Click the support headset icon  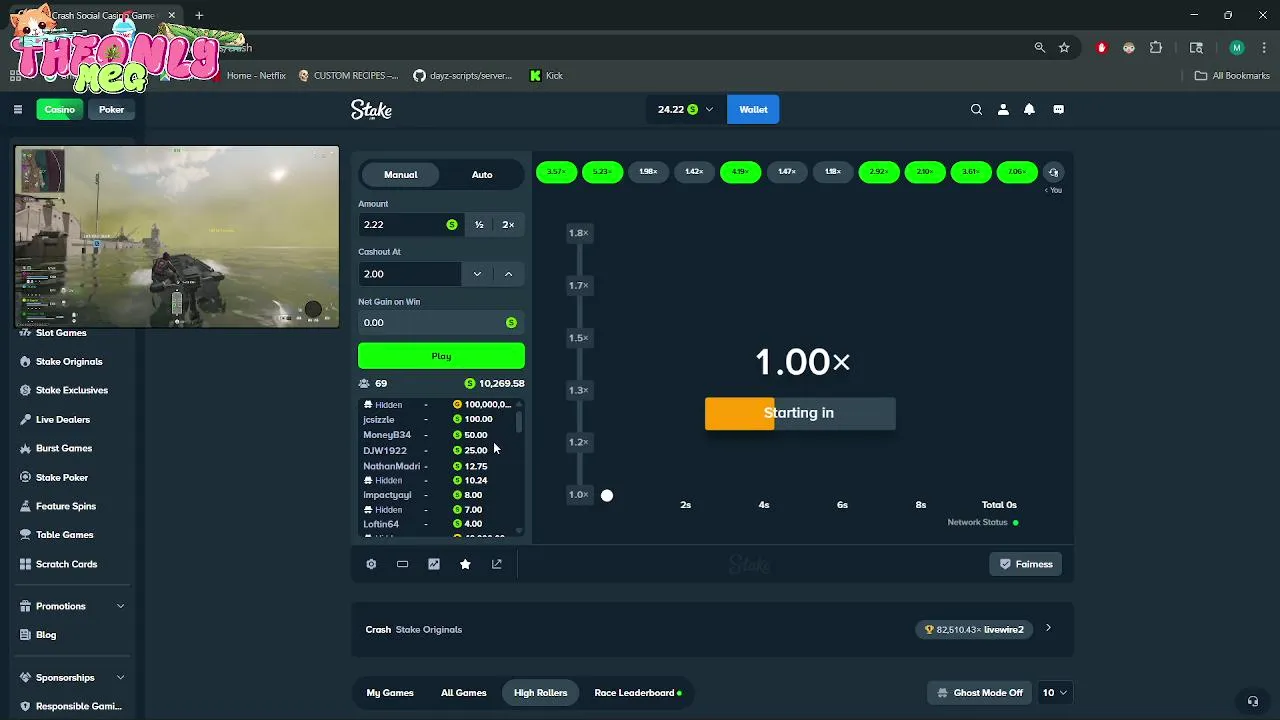(x=1252, y=701)
